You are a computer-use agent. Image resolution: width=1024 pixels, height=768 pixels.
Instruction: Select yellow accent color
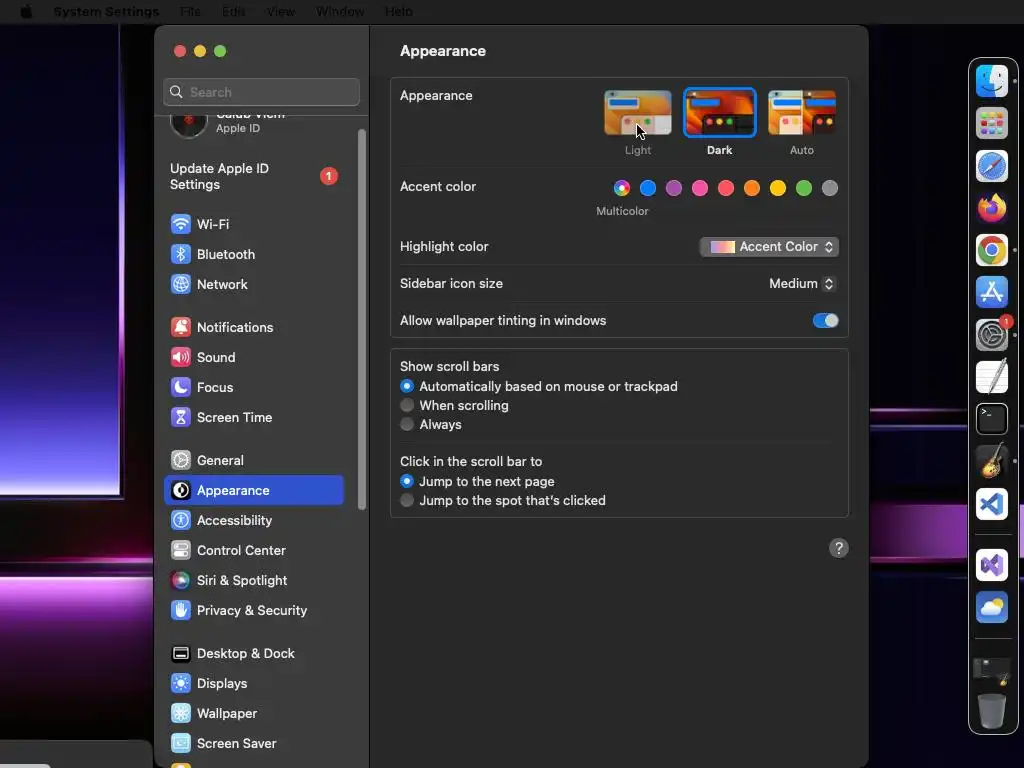tap(778, 188)
